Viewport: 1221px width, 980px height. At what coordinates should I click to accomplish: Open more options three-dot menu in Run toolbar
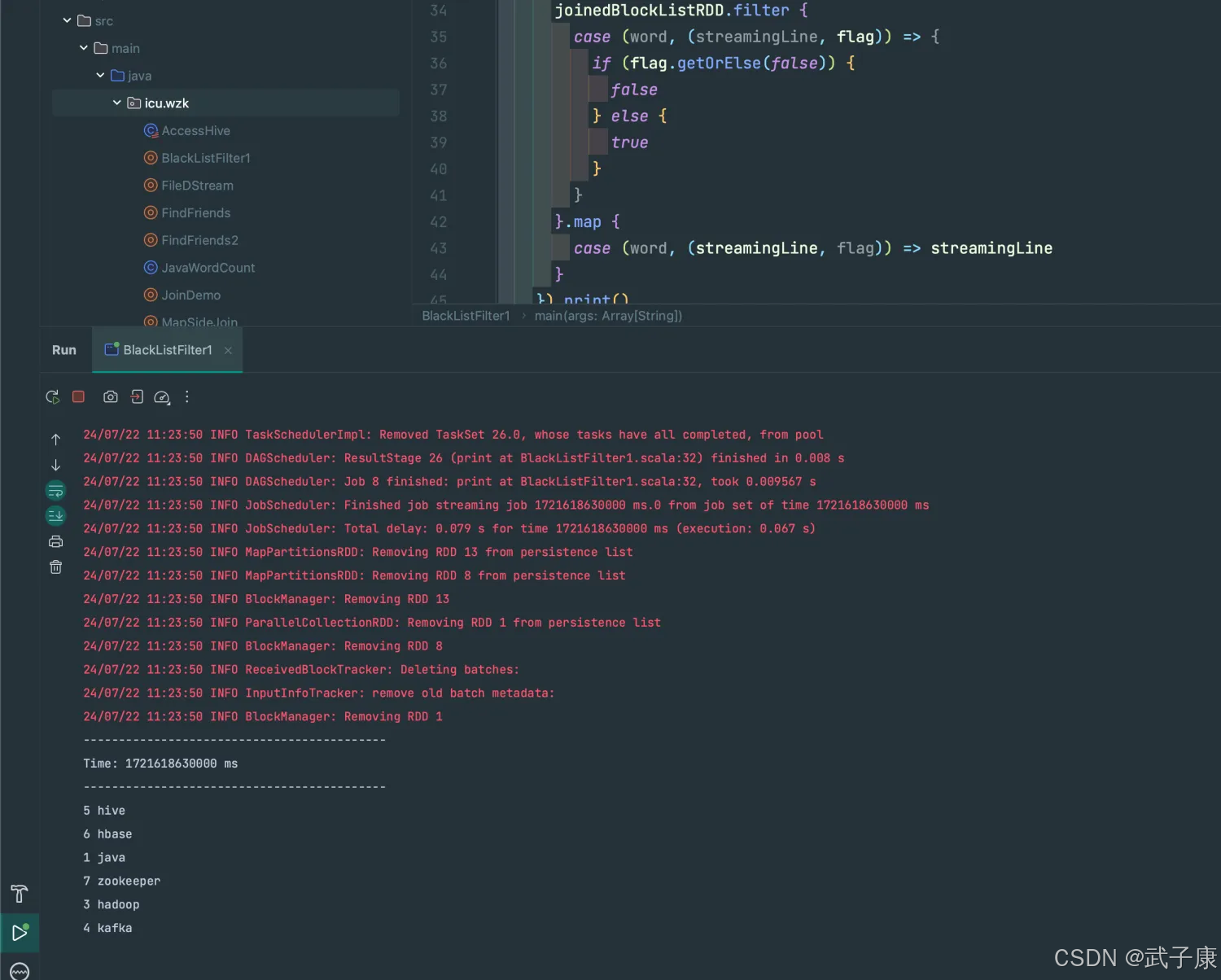pyautogui.click(x=187, y=396)
